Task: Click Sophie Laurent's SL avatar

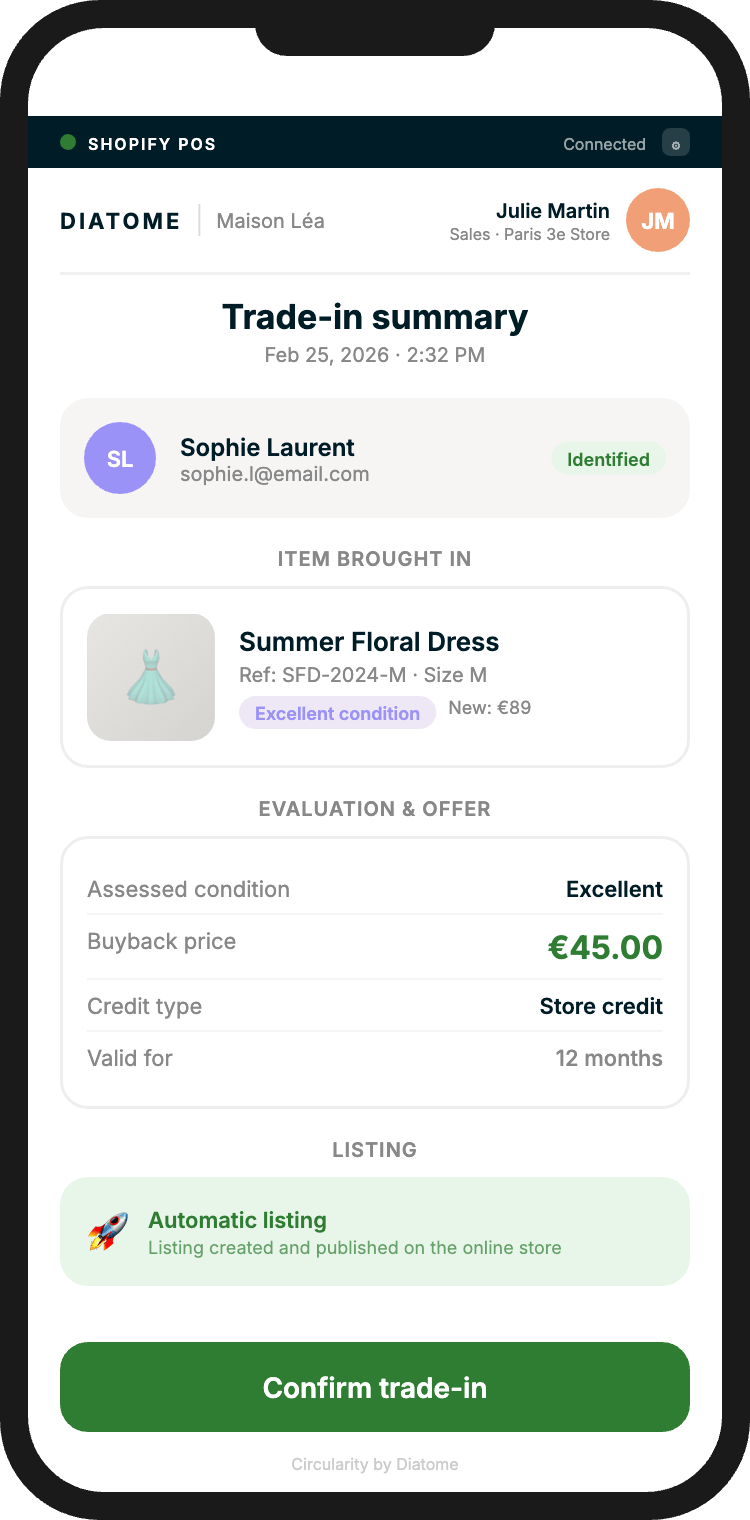Action: coord(120,458)
